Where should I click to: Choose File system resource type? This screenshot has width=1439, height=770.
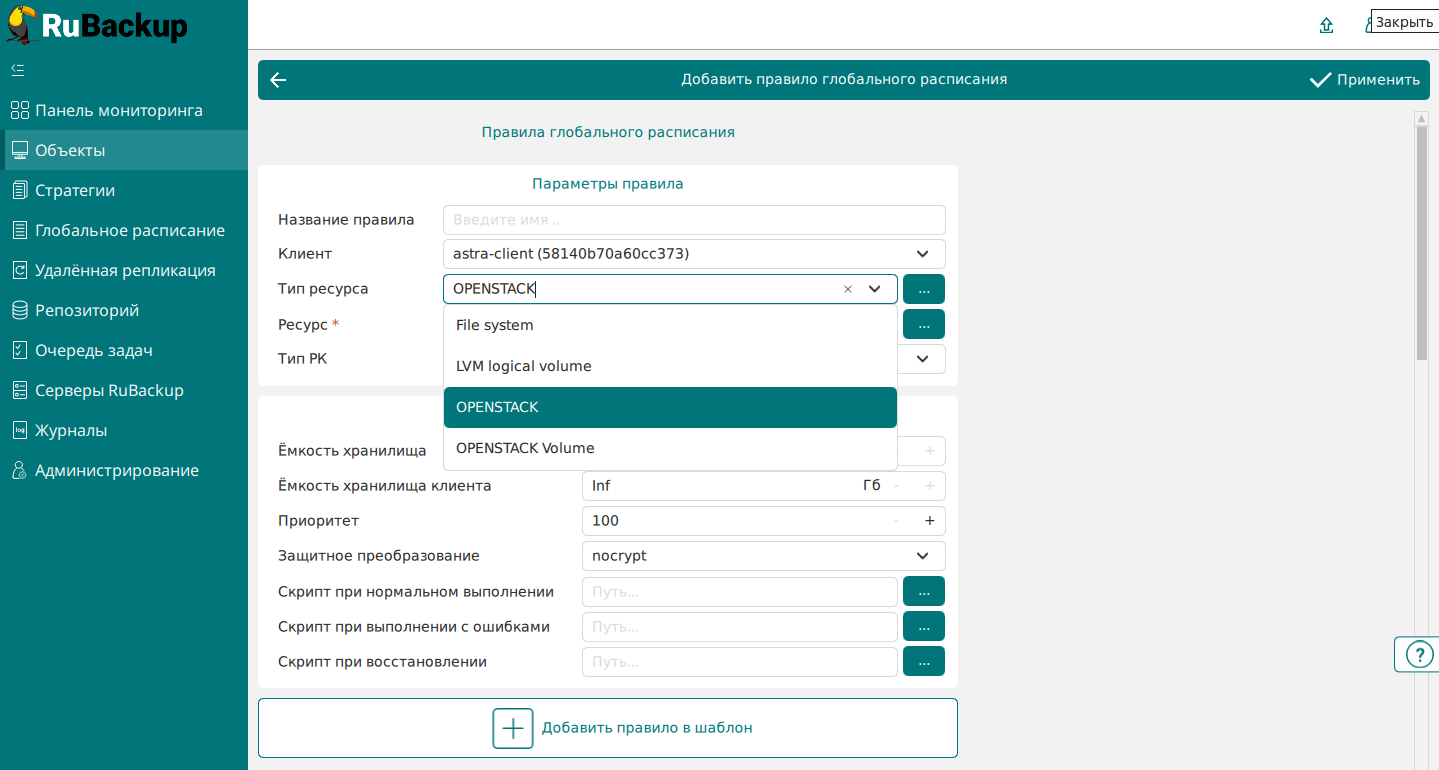pyautogui.click(x=670, y=325)
